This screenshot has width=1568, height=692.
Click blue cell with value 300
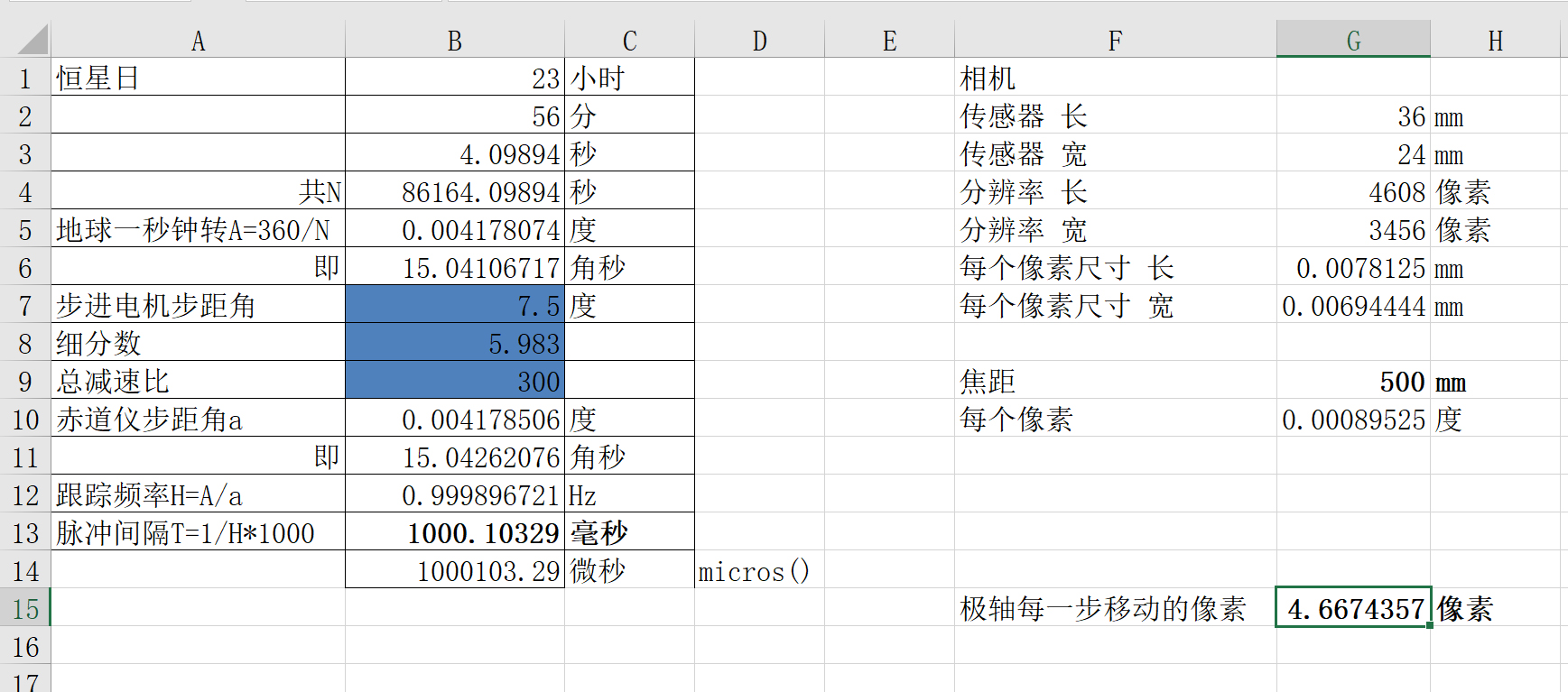(455, 381)
